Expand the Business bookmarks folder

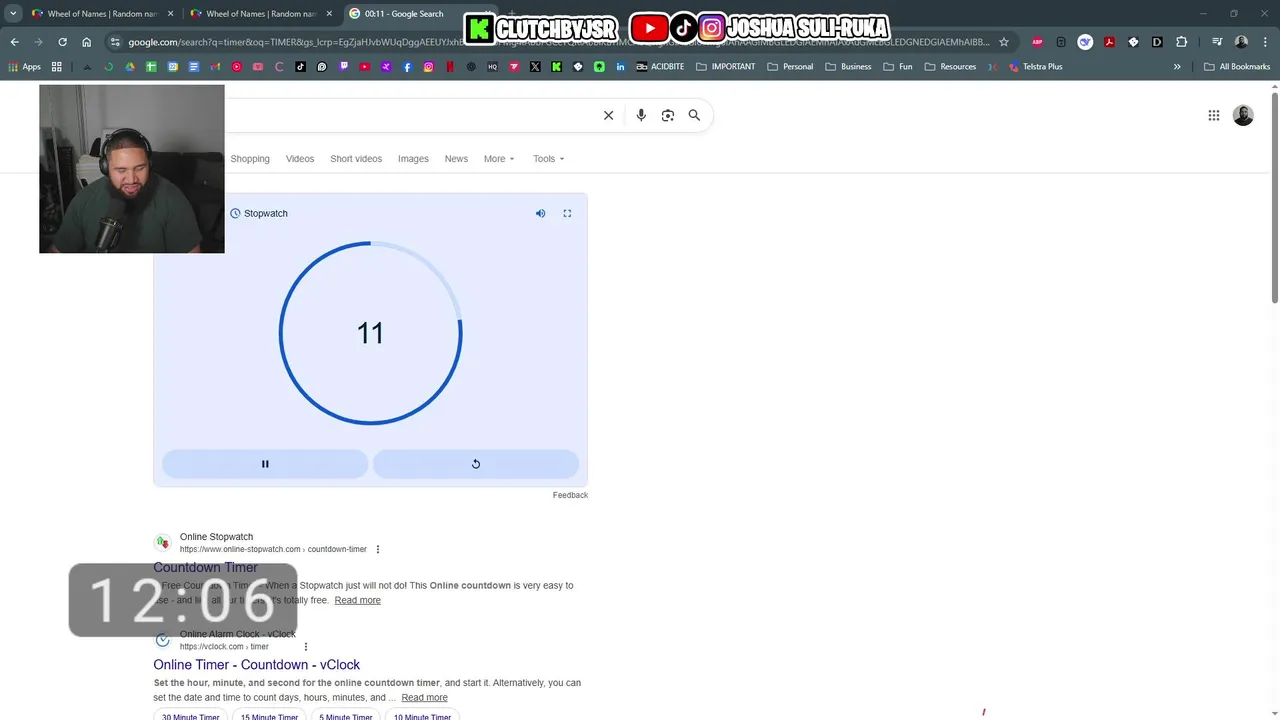point(848,67)
